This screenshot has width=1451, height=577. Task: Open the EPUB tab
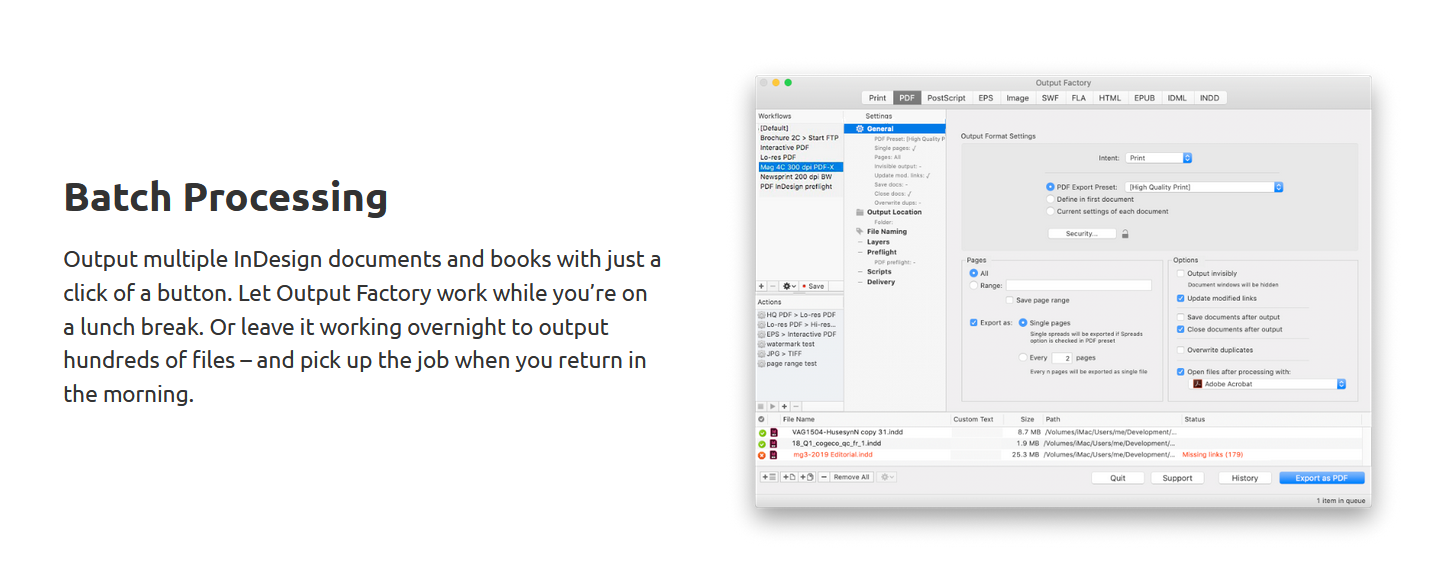point(1144,98)
